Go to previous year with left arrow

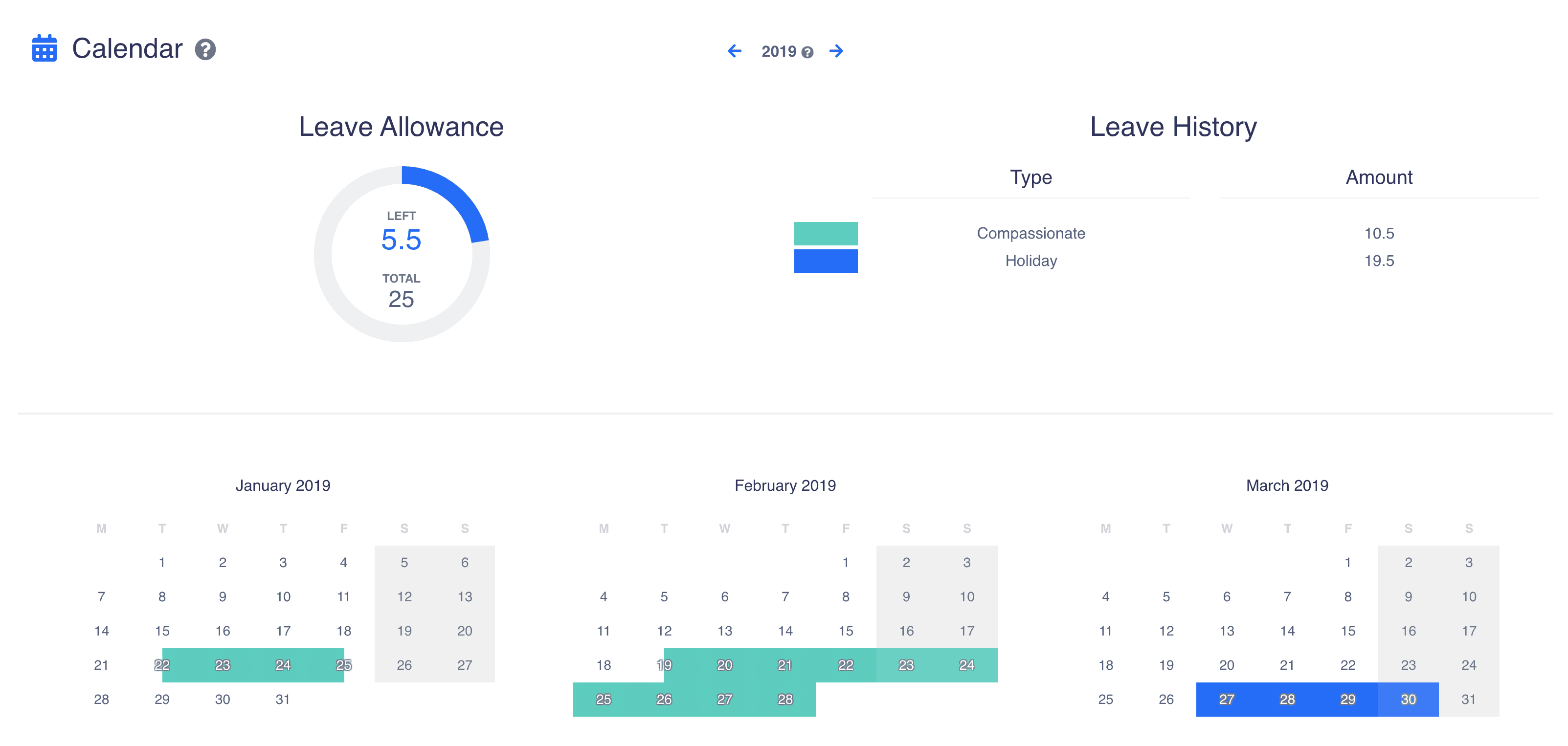coord(735,51)
